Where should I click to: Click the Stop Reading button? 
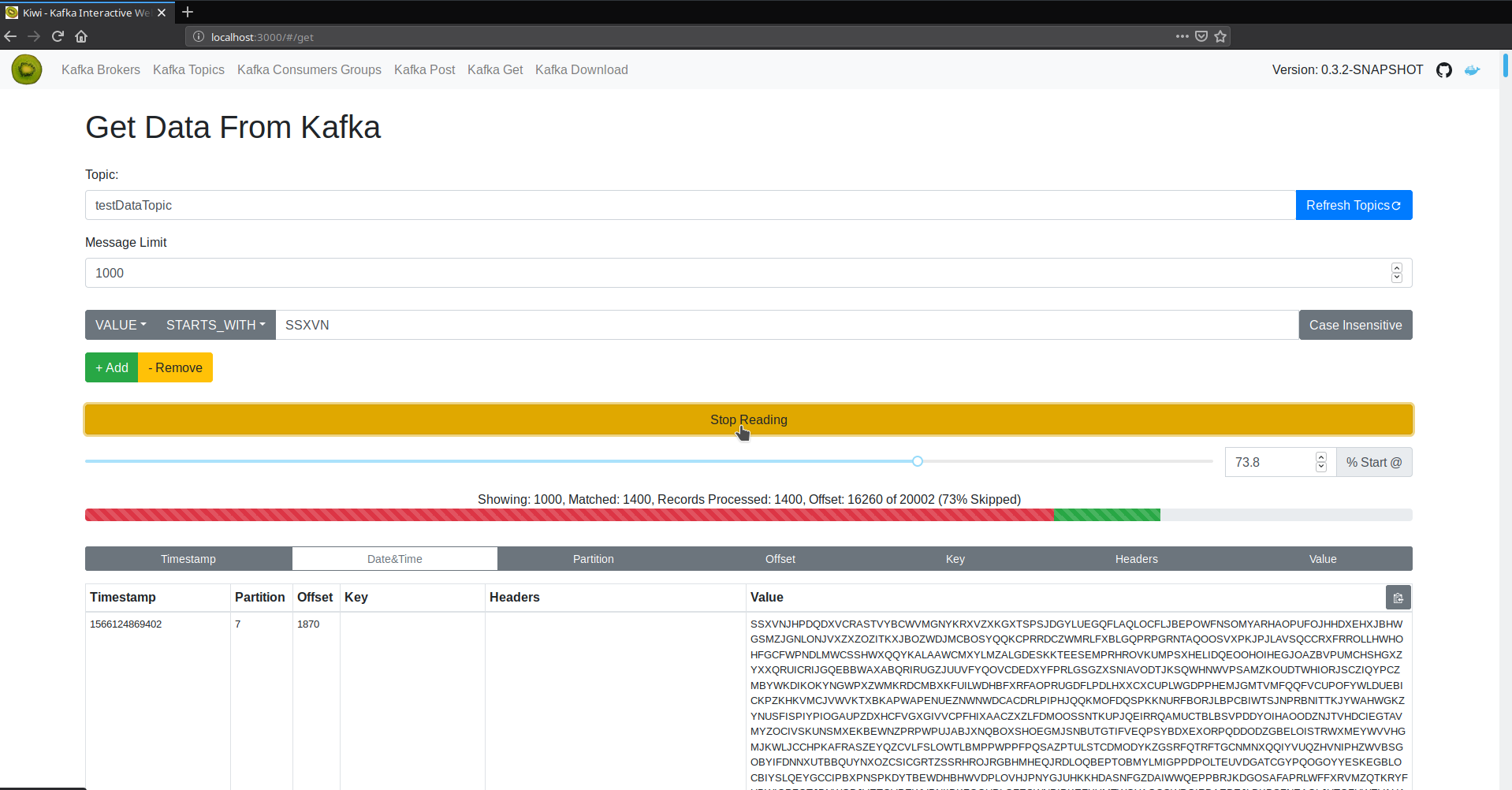749,419
